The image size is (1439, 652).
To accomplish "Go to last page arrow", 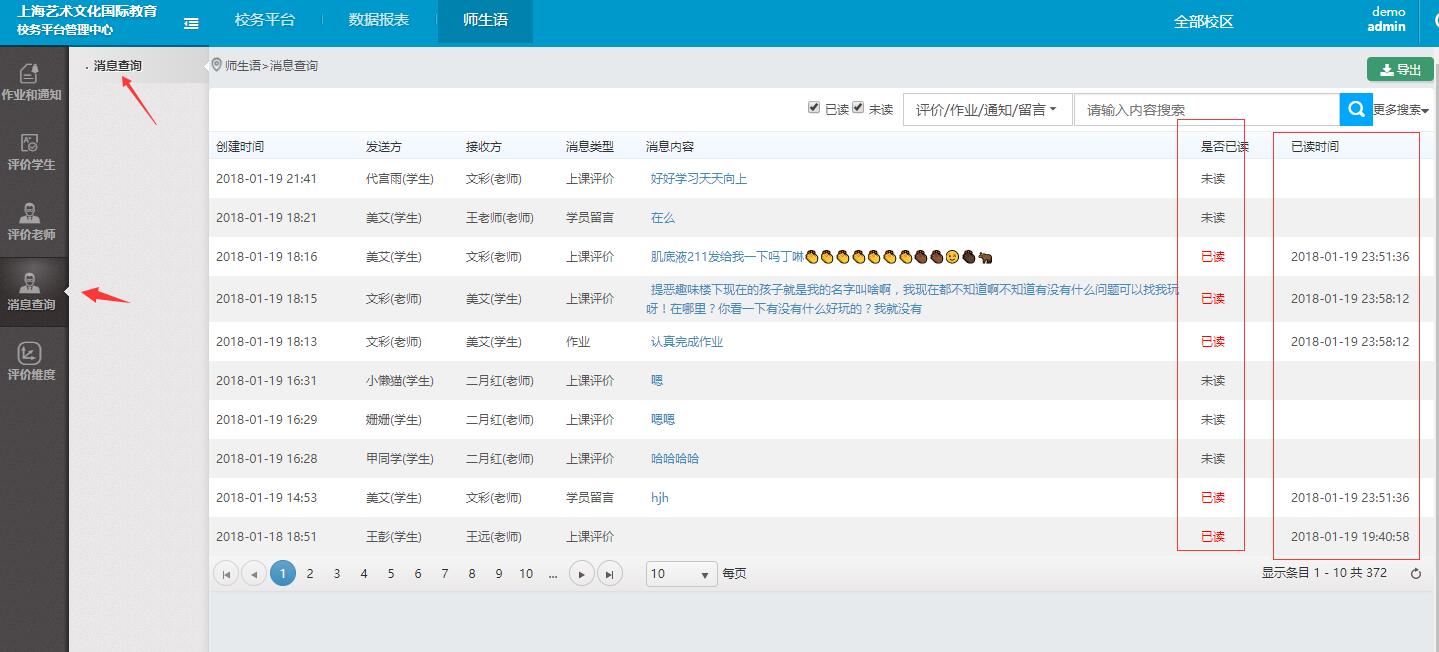I will click(x=609, y=574).
